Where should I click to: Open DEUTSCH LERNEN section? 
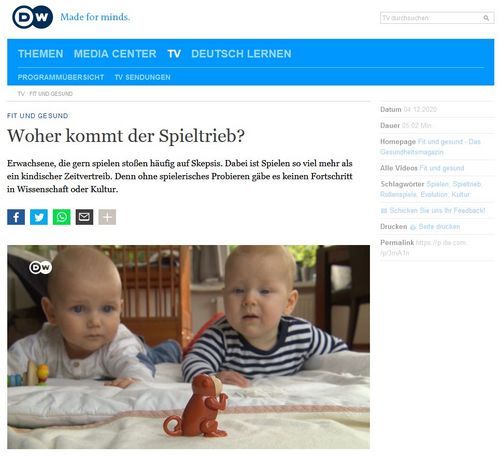241,54
